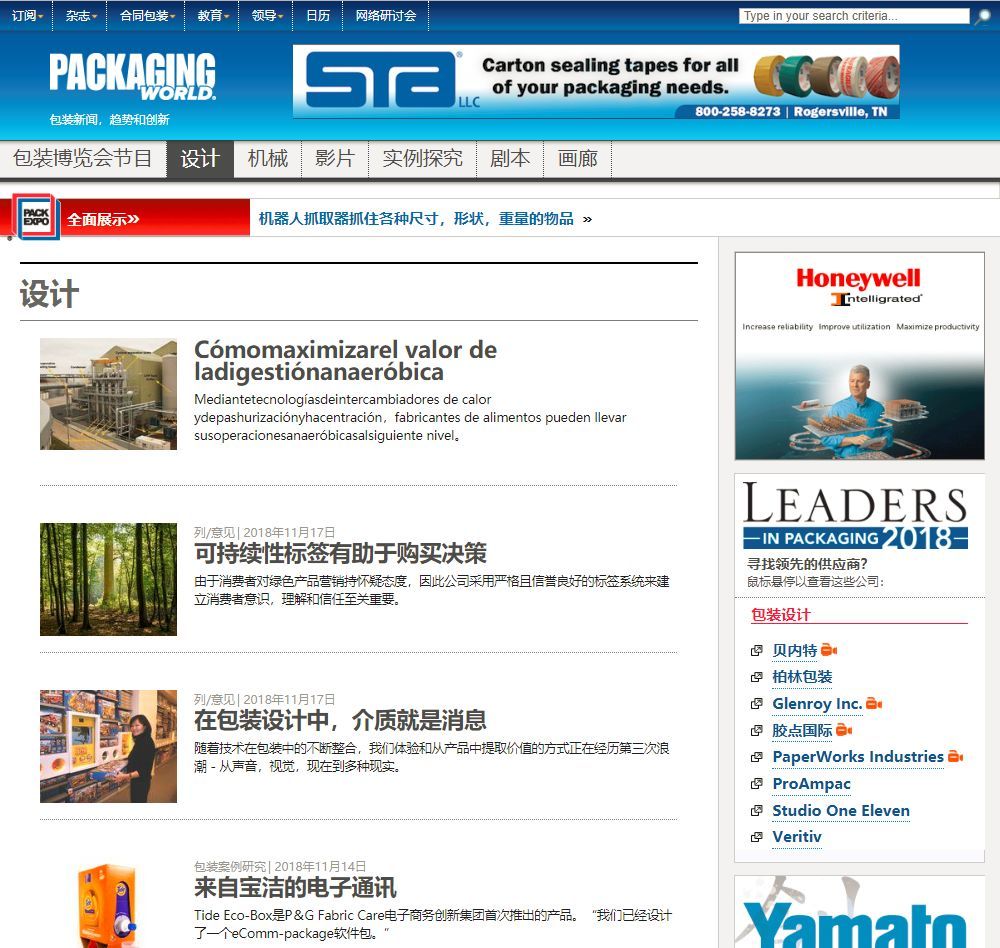Click the search criteria input field
This screenshot has height=948, width=1000.
(855, 16)
